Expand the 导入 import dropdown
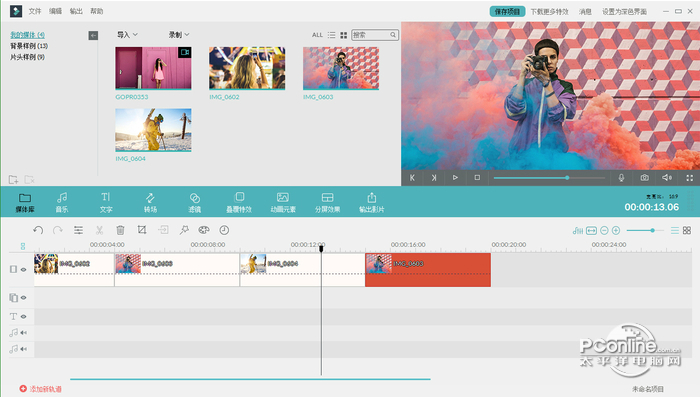Viewport: 700px width, 397px height. pos(127,35)
